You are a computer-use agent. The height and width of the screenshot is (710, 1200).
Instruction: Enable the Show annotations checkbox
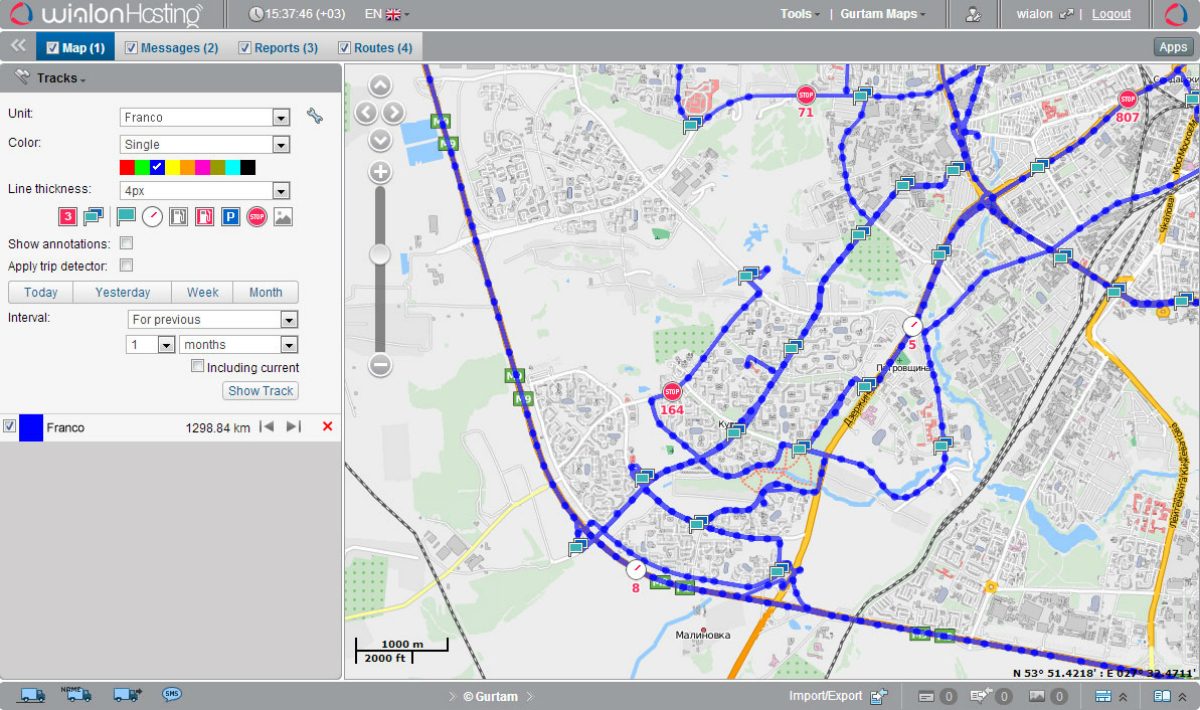(127, 243)
